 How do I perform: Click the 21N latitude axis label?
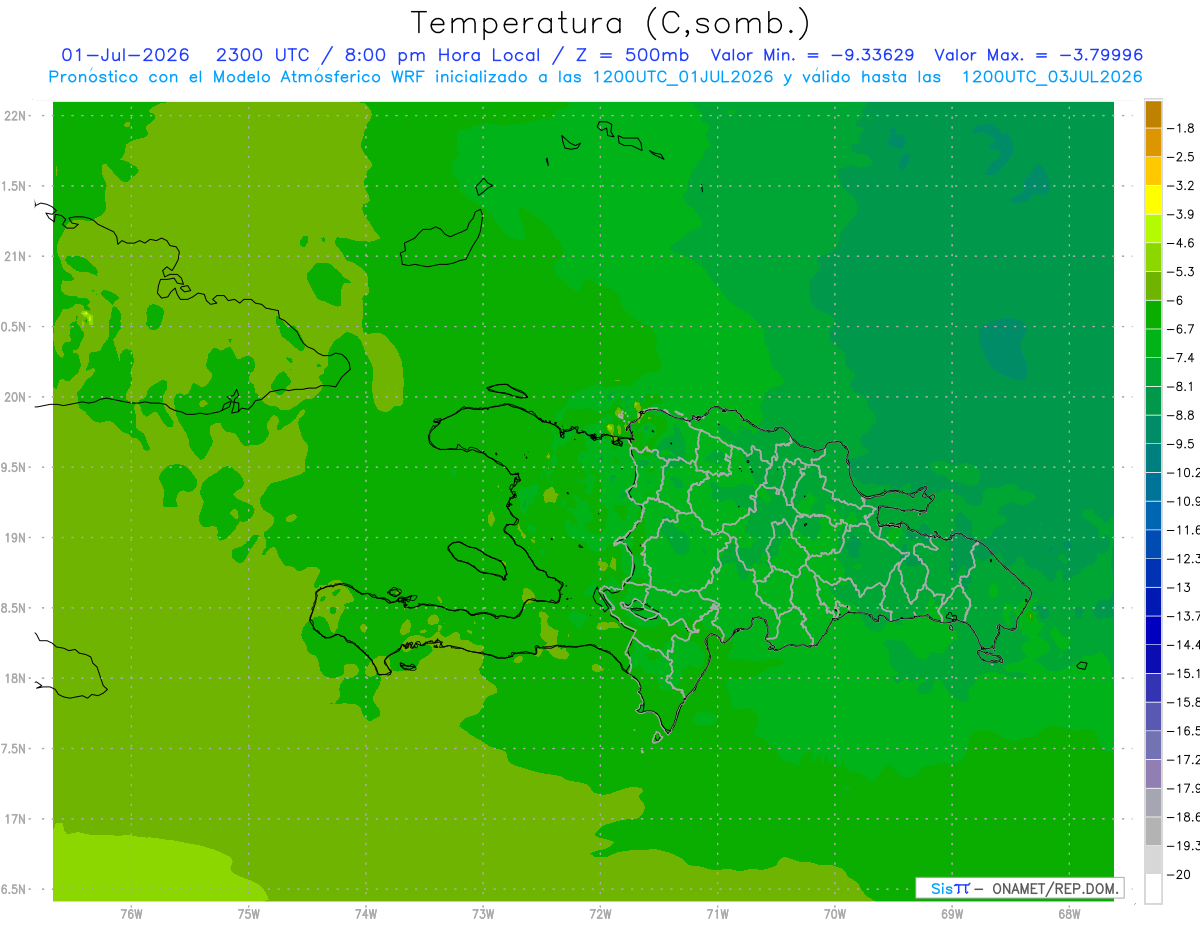click(15, 256)
